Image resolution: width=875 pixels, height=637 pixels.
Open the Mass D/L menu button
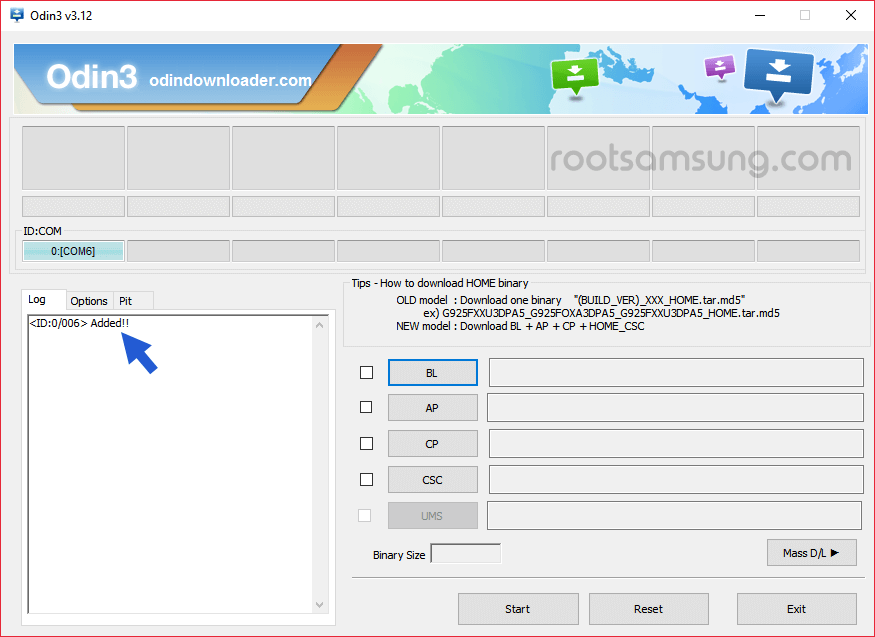(811, 553)
